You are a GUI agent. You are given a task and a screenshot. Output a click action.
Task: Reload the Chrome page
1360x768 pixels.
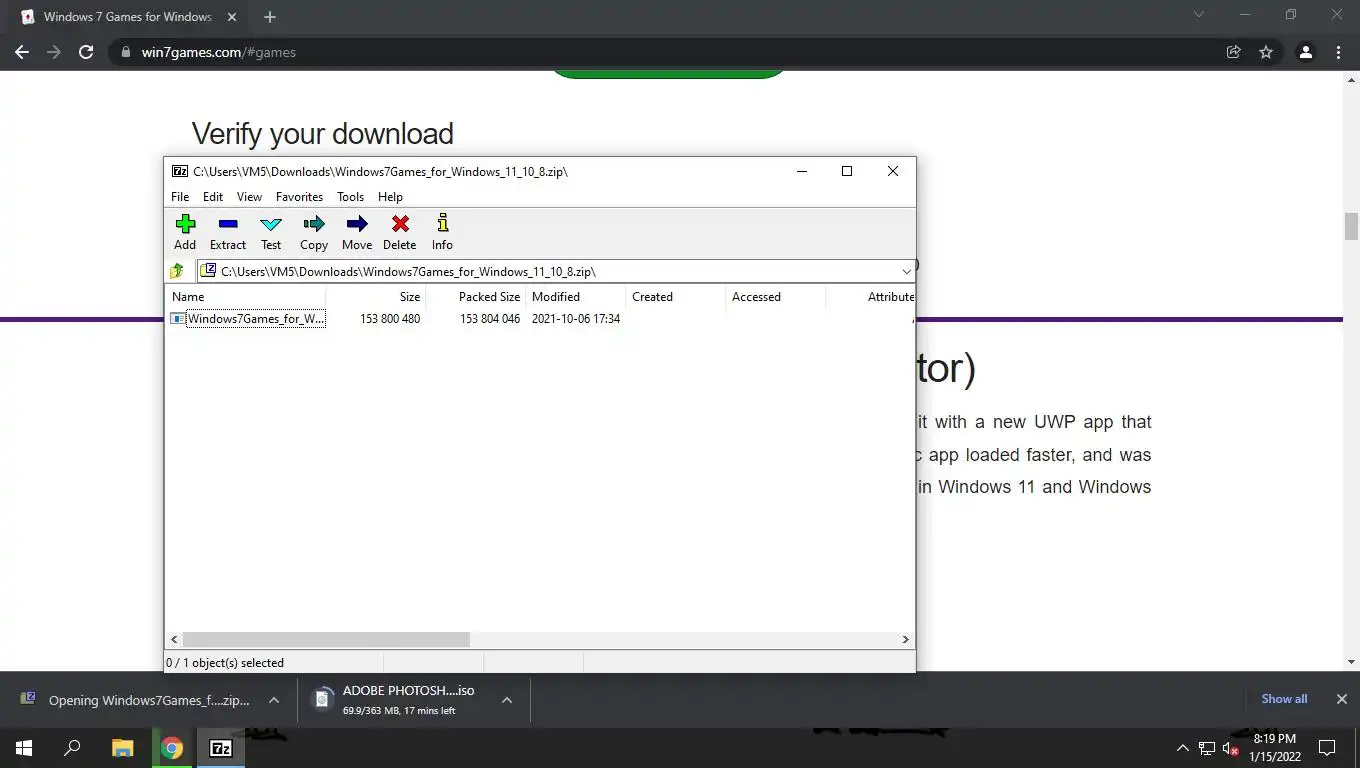coord(86,52)
